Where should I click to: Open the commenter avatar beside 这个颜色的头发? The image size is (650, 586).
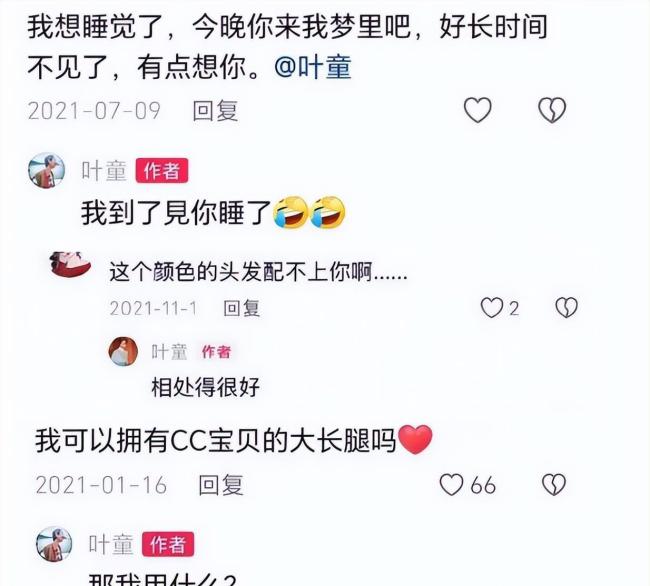click(70, 264)
